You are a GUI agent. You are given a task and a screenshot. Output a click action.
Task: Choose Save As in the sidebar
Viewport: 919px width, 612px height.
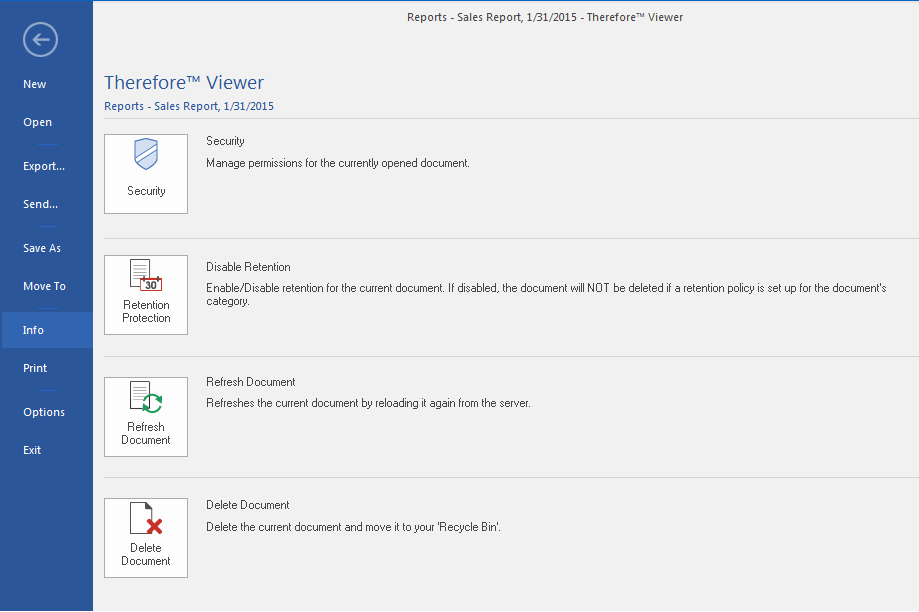click(x=42, y=249)
